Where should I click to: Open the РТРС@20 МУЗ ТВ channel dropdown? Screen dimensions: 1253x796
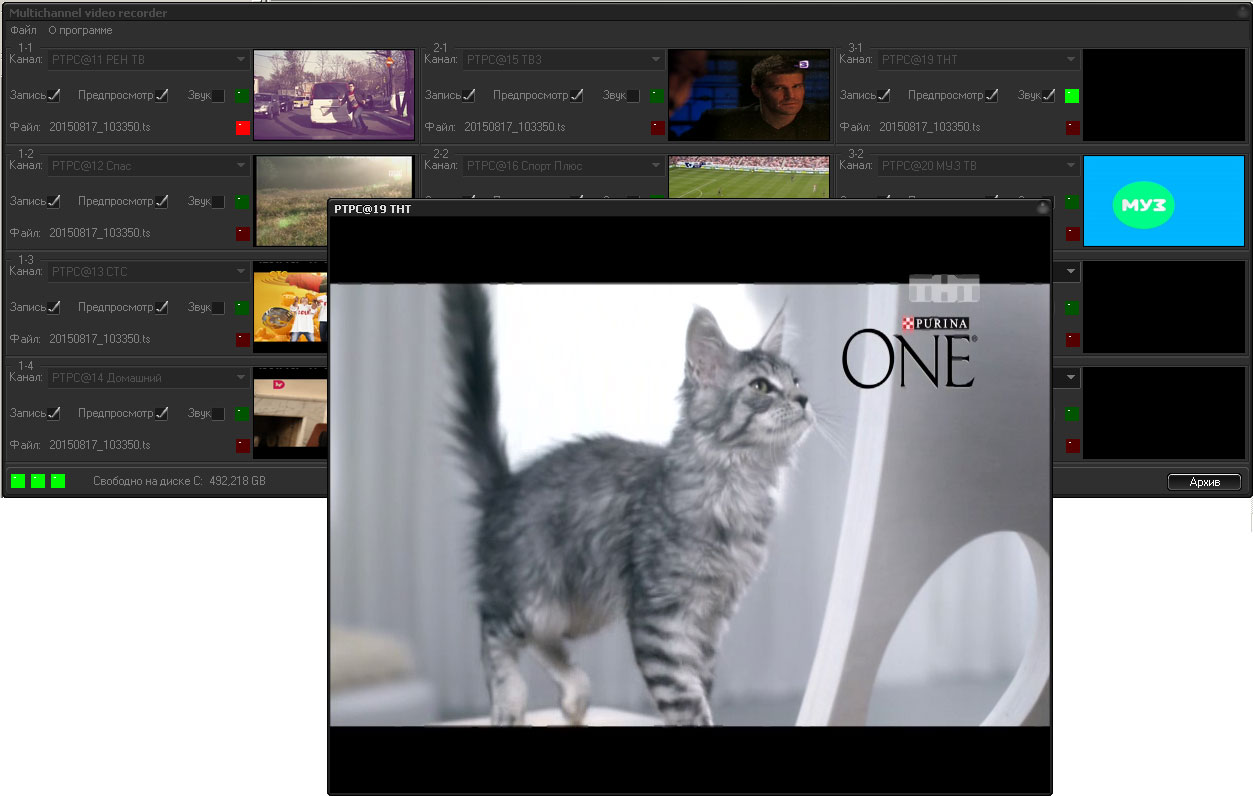click(x=978, y=166)
